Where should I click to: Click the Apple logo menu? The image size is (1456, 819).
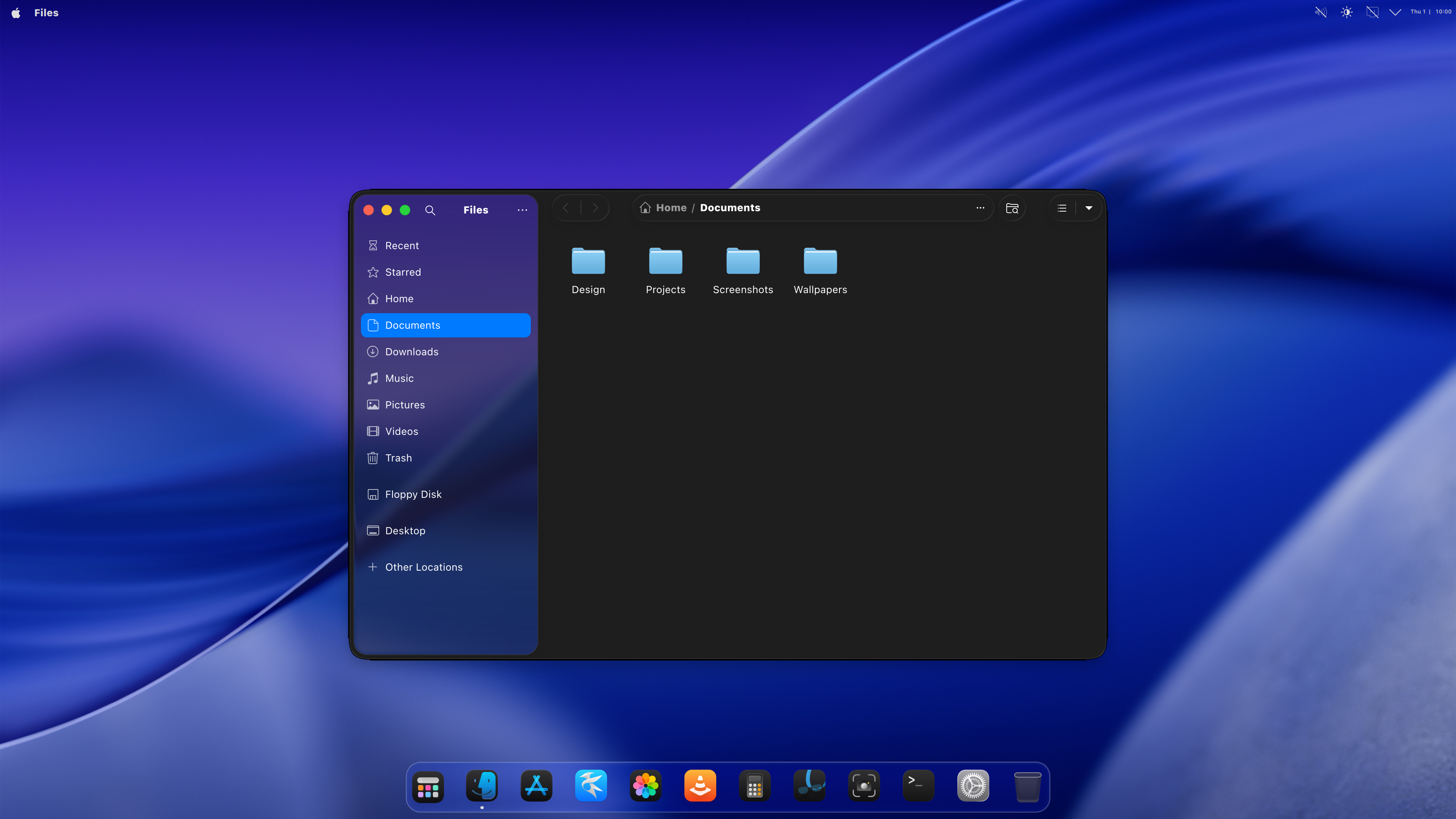[16, 13]
